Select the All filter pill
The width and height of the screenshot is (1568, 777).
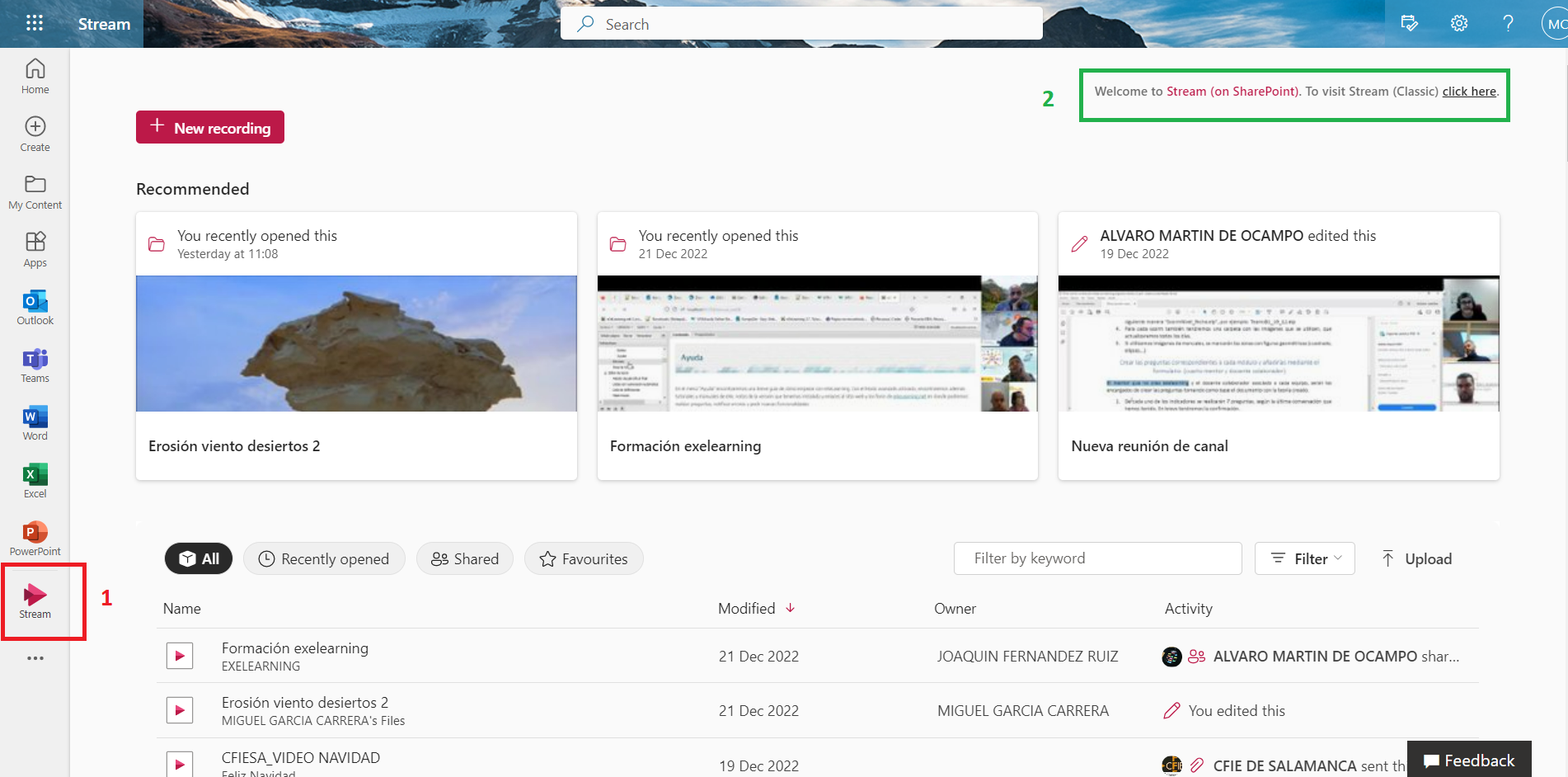pos(199,558)
